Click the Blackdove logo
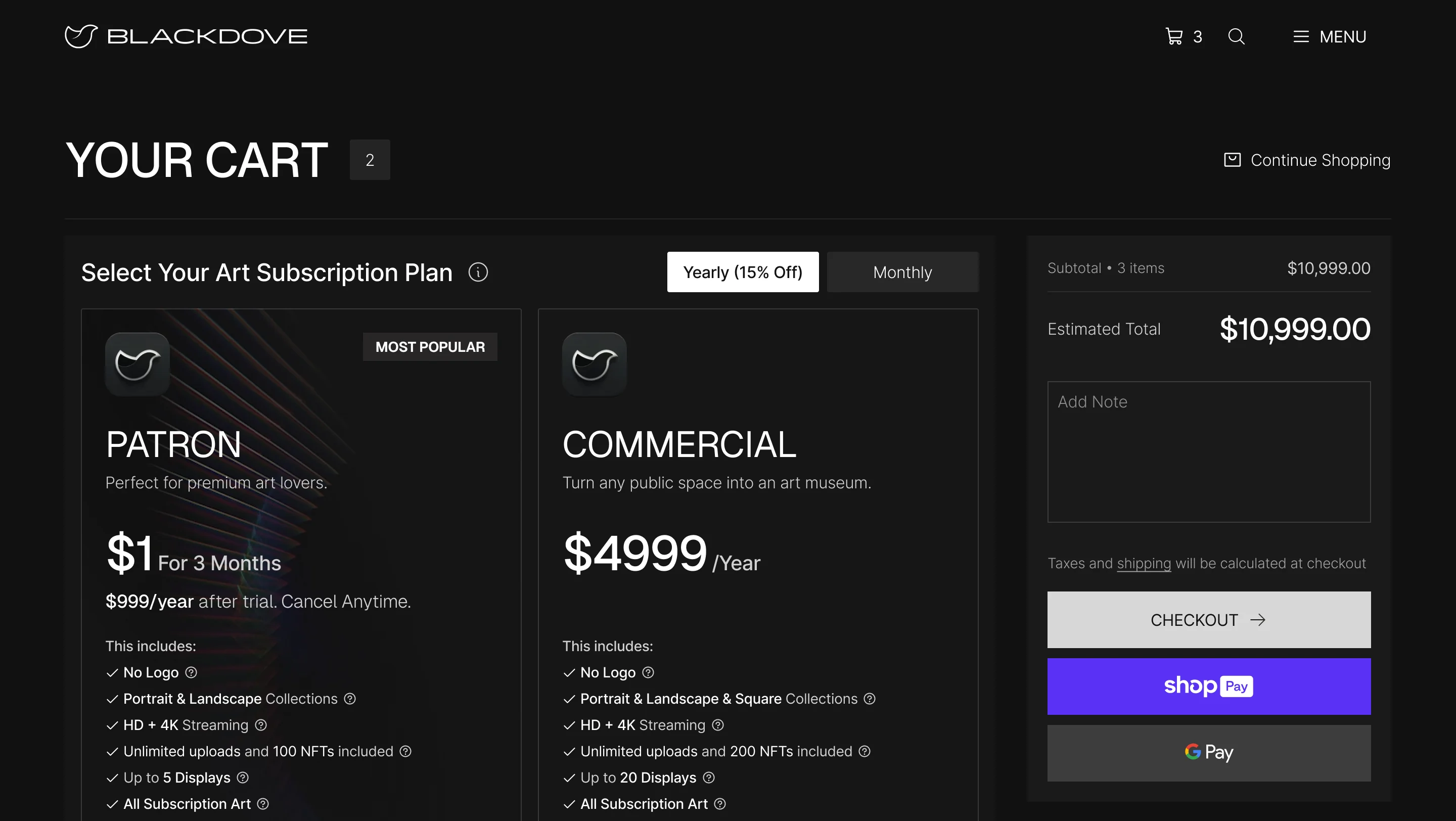Image resolution: width=1456 pixels, height=821 pixels. [x=186, y=37]
